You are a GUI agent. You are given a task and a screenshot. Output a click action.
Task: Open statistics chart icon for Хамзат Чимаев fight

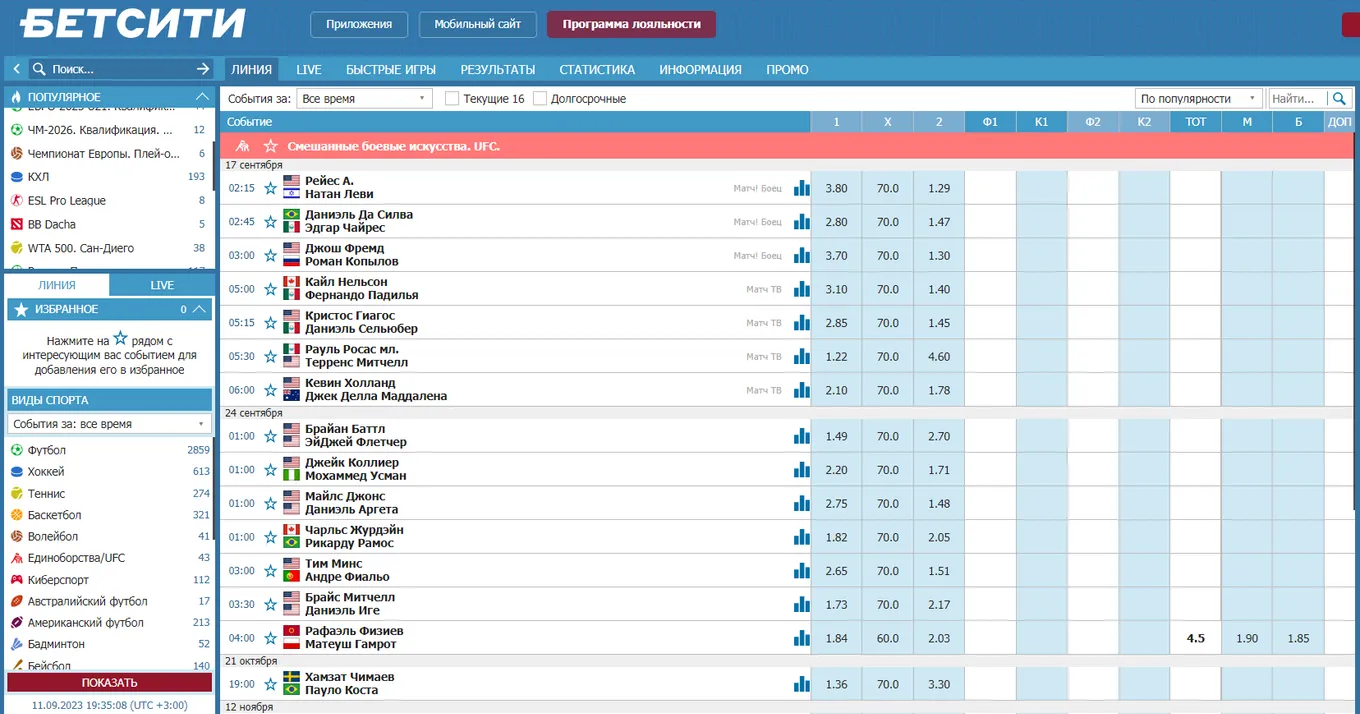801,684
